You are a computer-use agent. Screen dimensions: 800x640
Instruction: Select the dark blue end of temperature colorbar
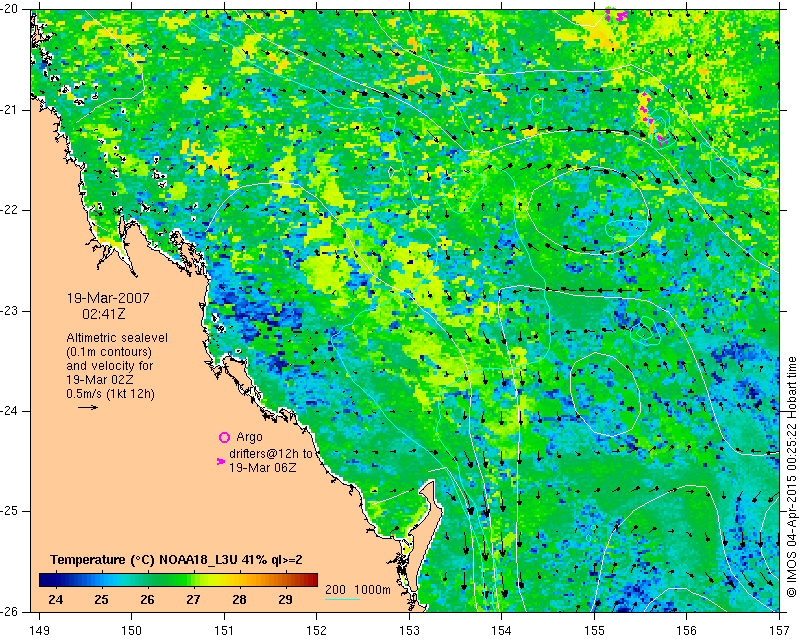click(x=46, y=580)
